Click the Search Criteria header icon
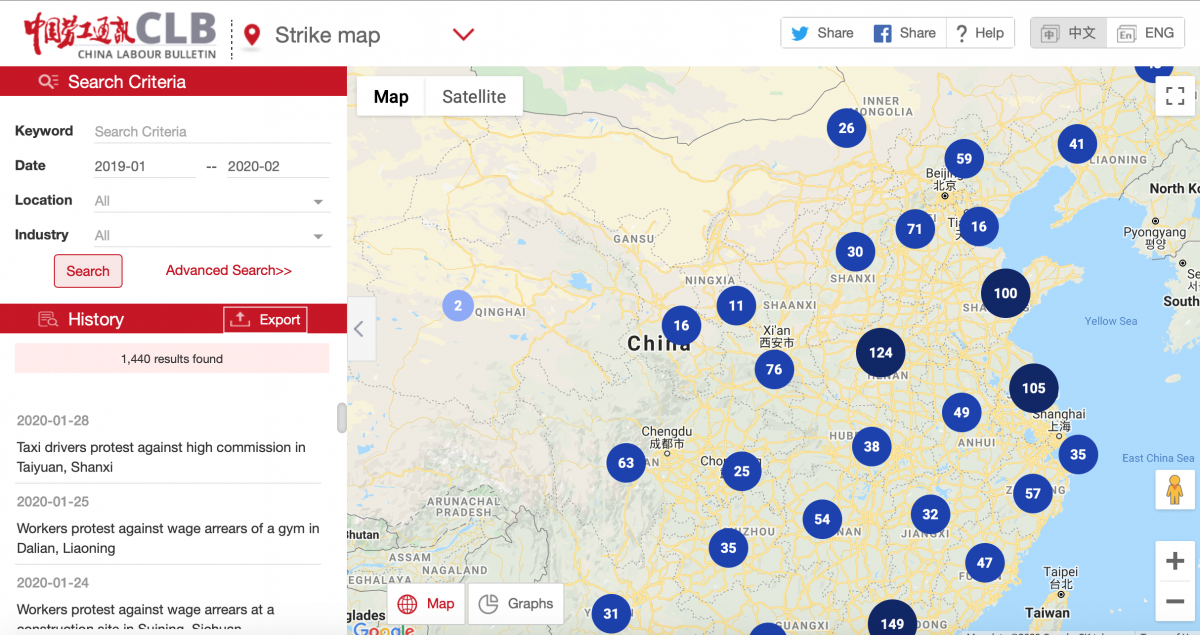 [48, 82]
